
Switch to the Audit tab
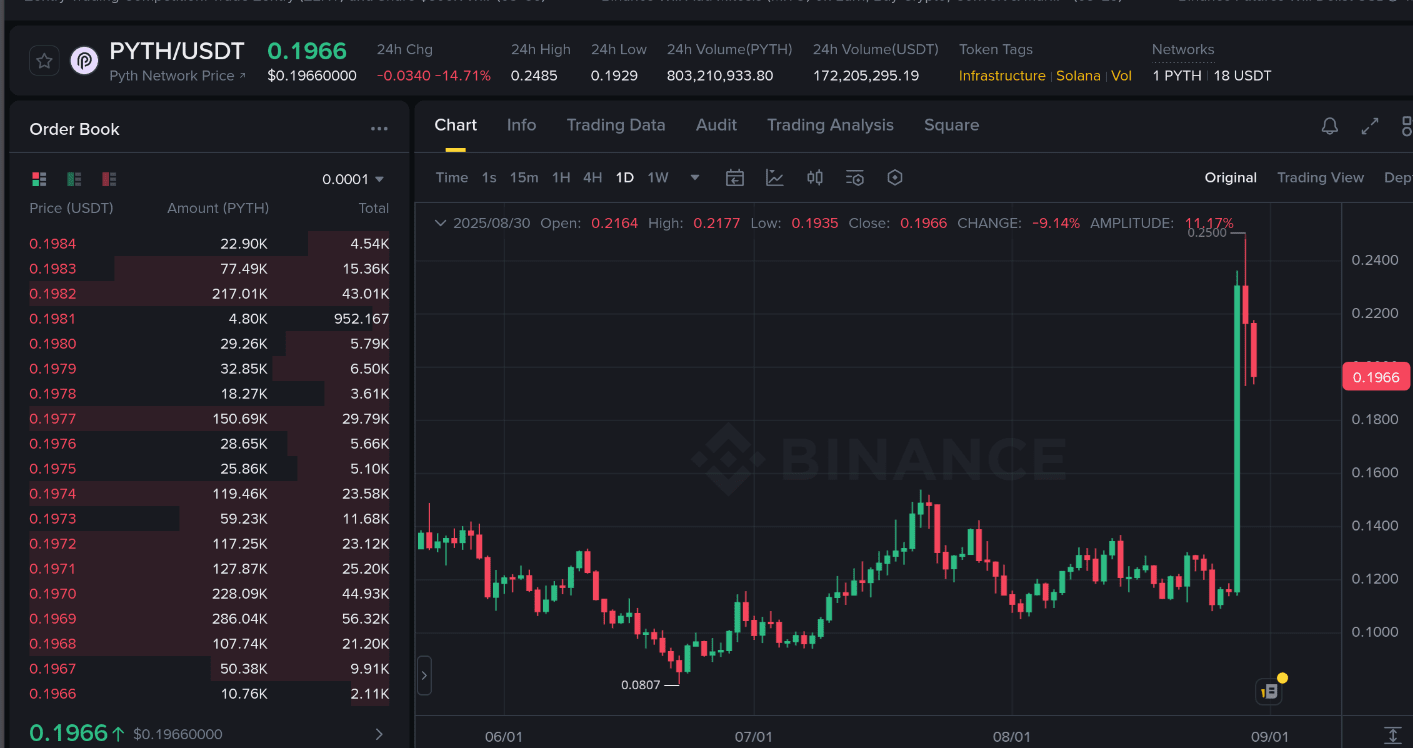(x=716, y=125)
